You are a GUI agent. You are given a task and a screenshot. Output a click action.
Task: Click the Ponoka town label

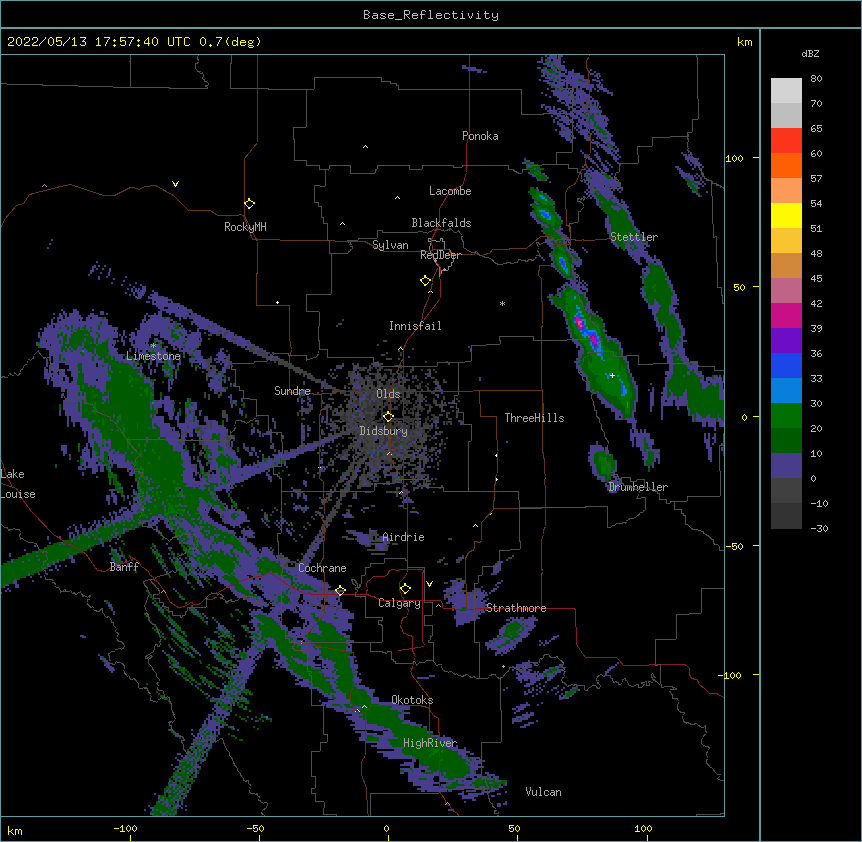(x=480, y=136)
